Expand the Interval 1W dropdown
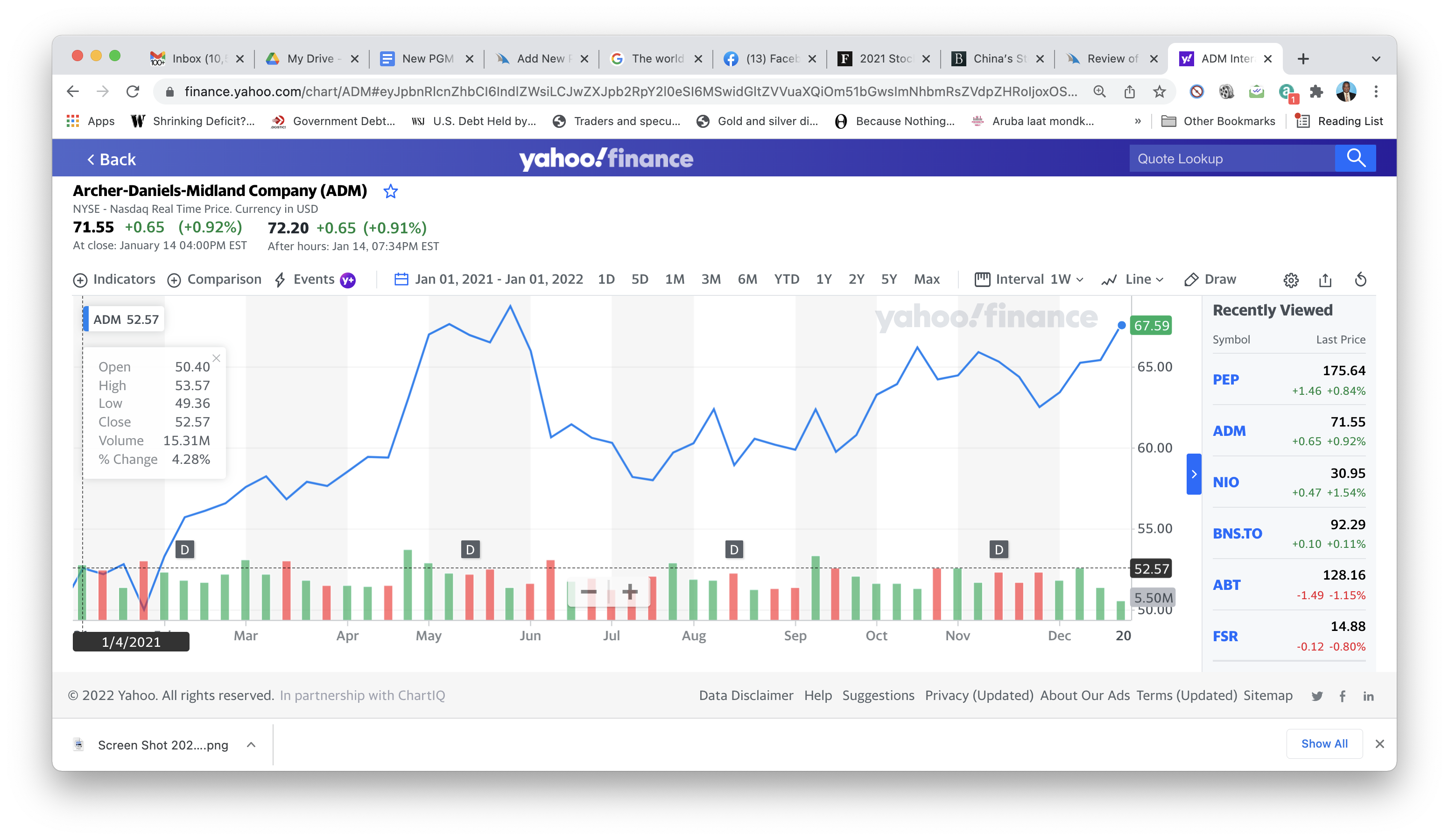 tap(1029, 280)
